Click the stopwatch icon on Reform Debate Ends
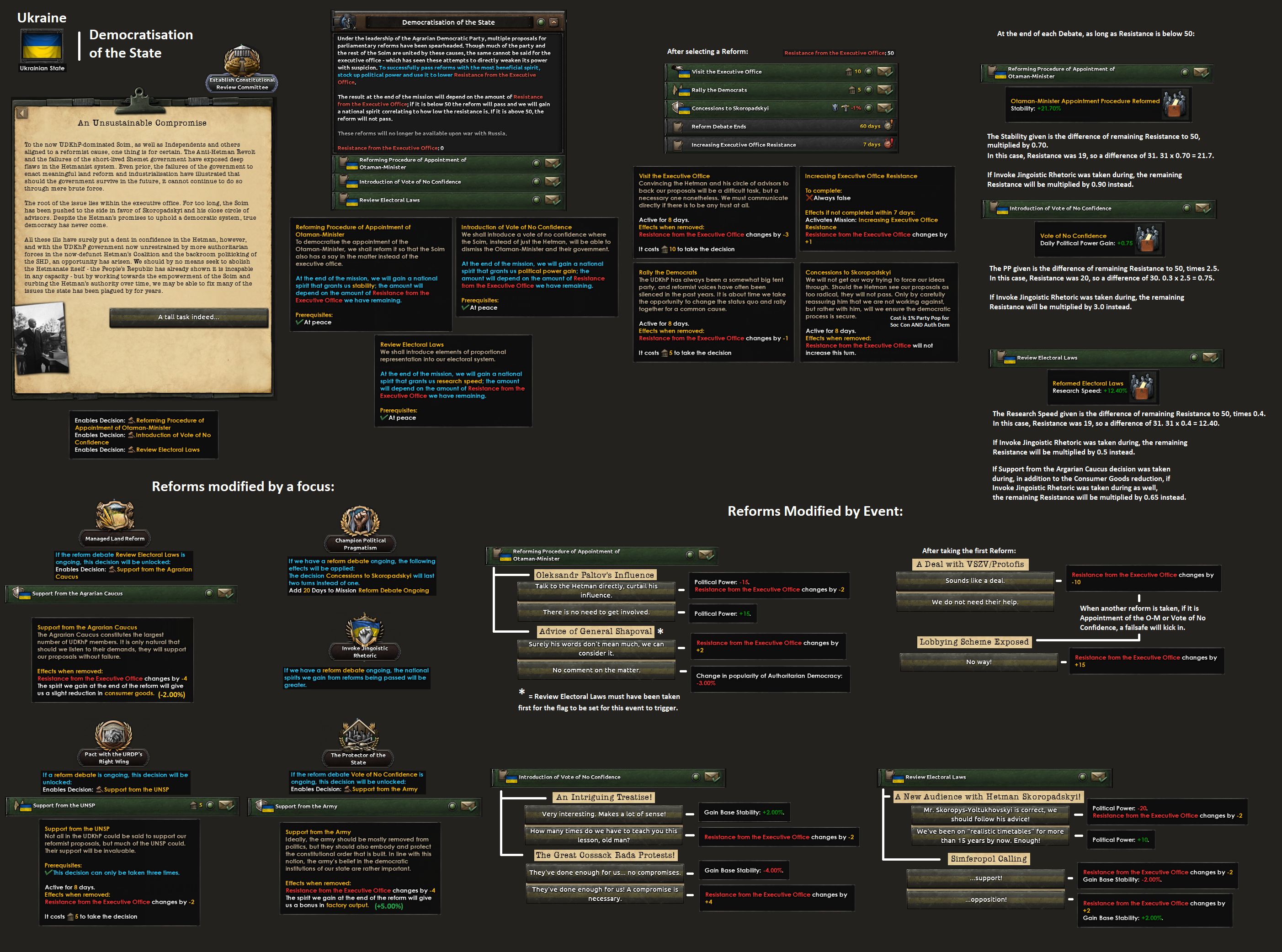 tap(888, 126)
